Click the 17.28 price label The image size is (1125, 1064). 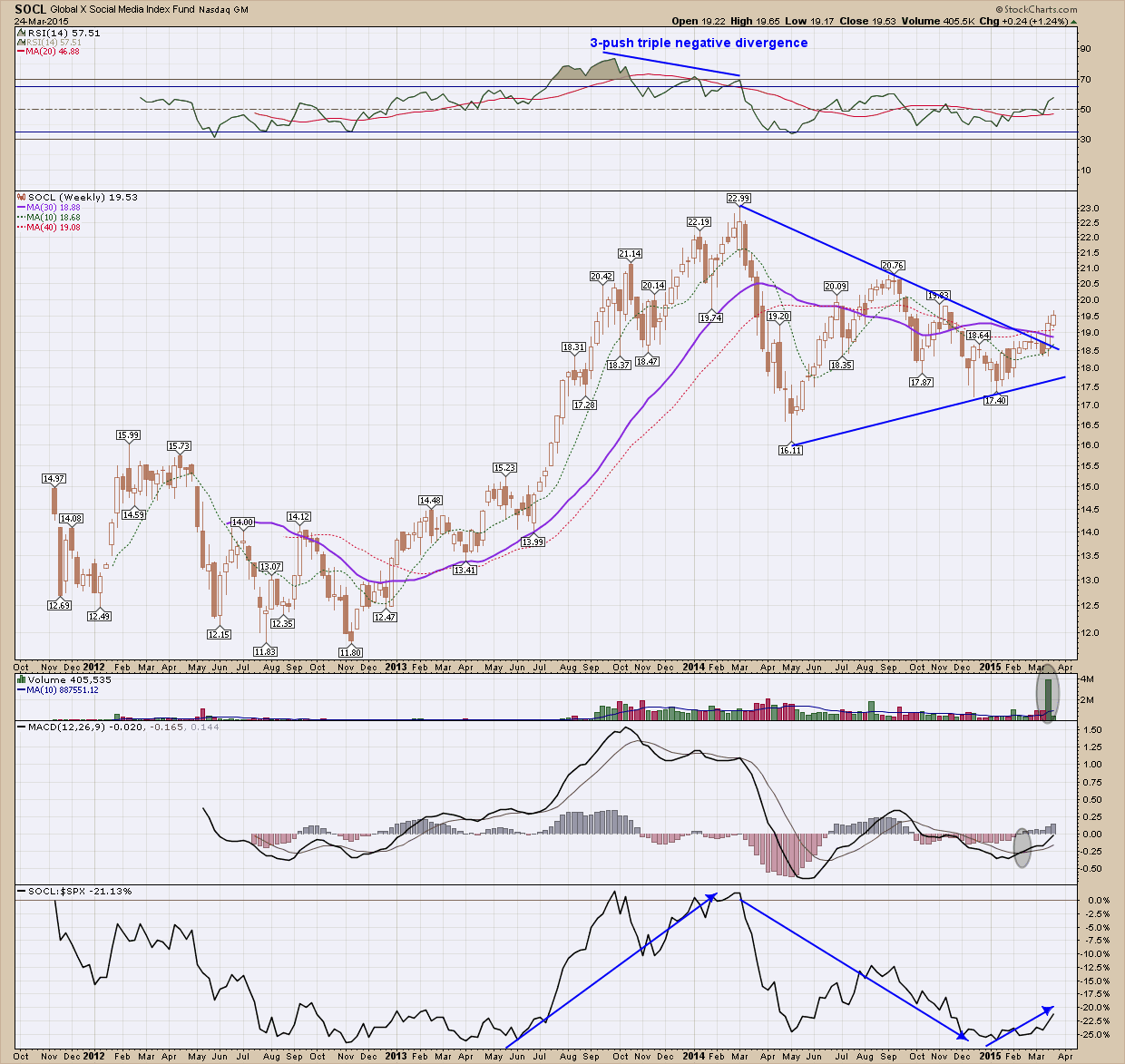[584, 405]
